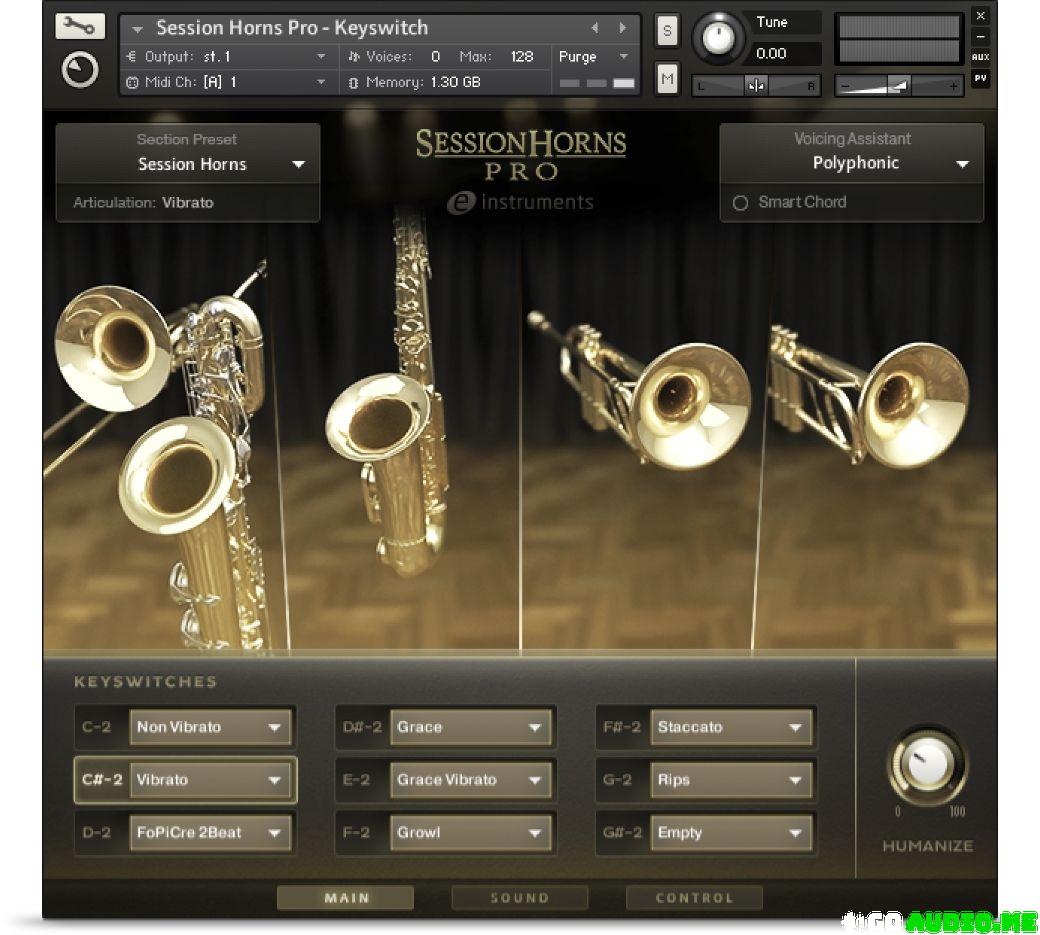Click the C#-2 keyswitch label

(102, 780)
